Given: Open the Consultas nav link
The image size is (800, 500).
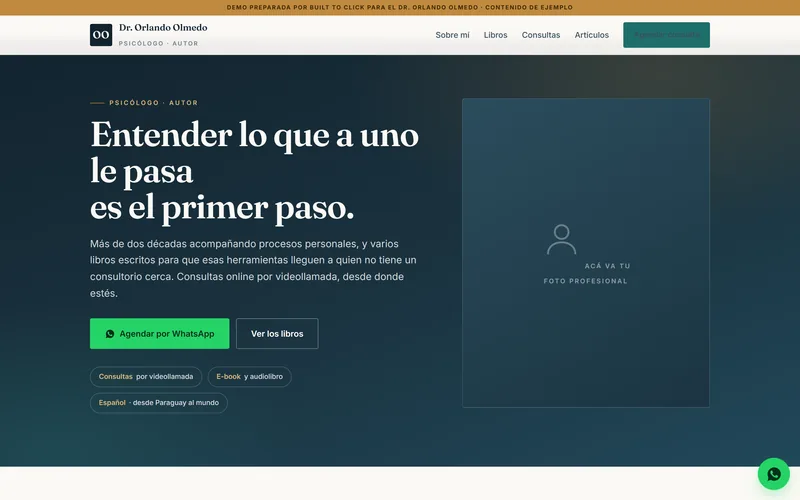Looking at the screenshot, I should [541, 35].
